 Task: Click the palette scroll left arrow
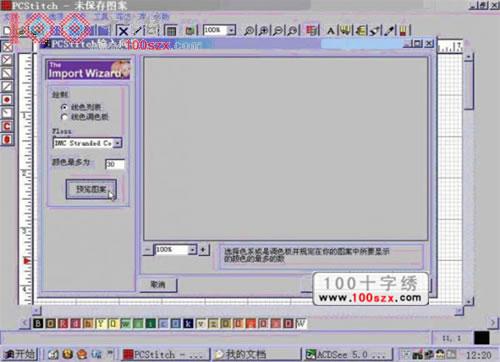(x=25, y=323)
